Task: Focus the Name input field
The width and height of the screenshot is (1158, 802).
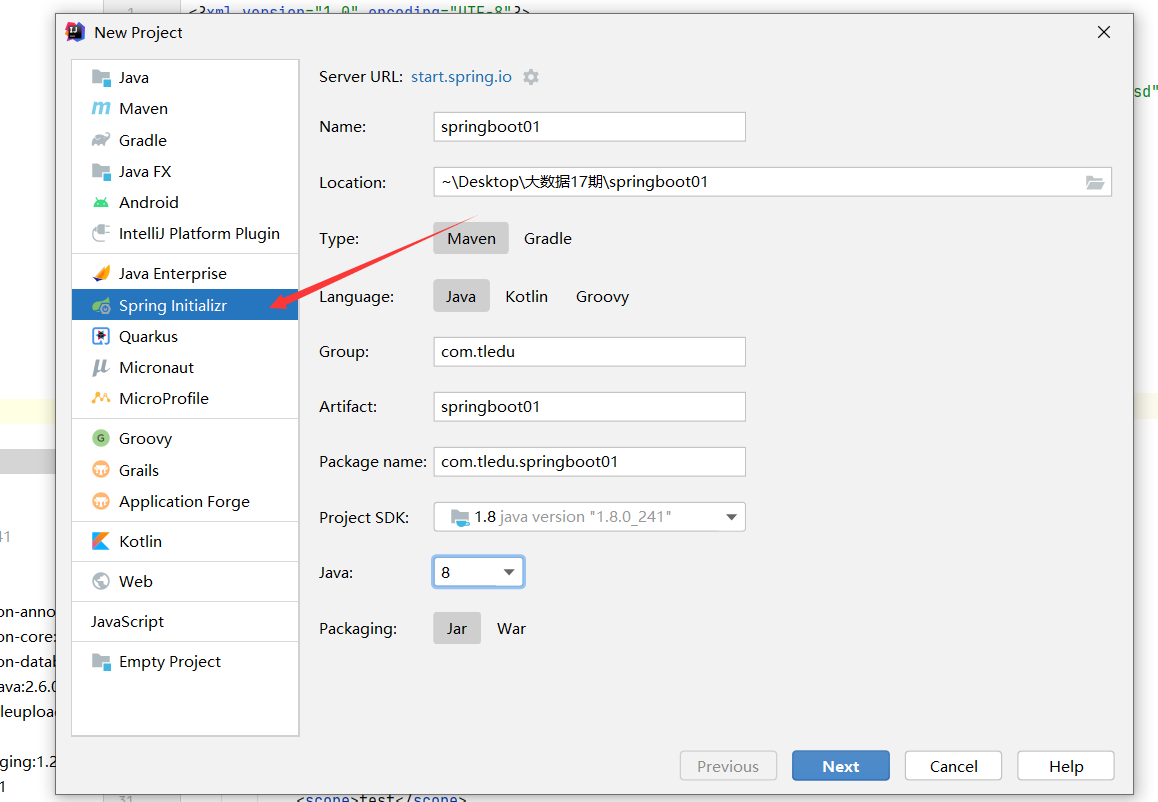Action: (x=589, y=127)
